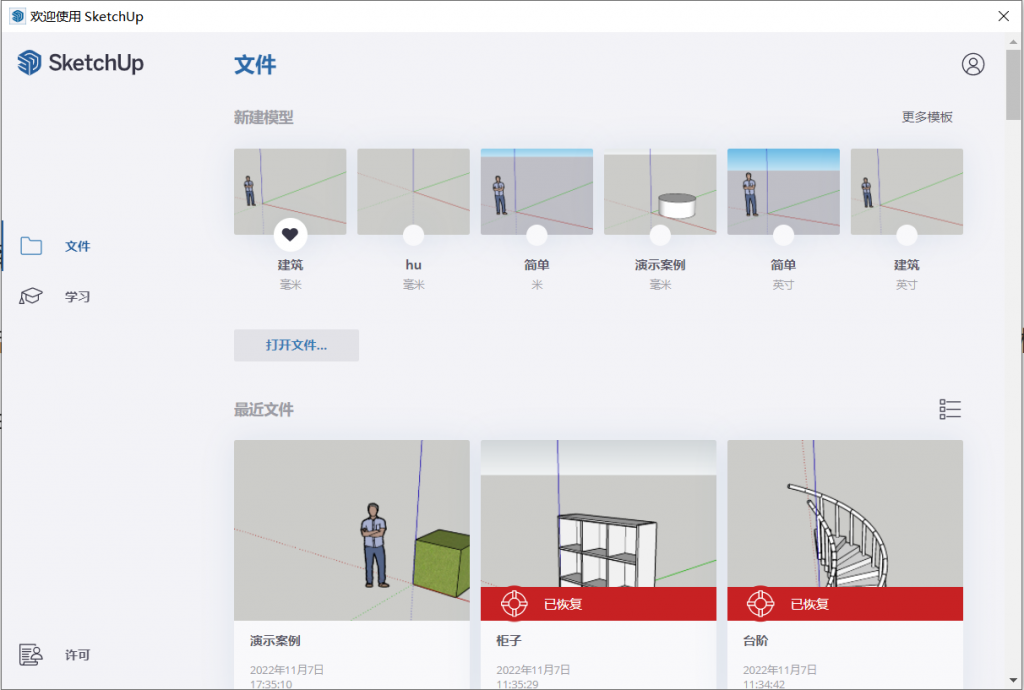Viewport: 1024px width, 690px height.
Task: Toggle favorite on the 简单 英寸 template
Action: click(783, 235)
